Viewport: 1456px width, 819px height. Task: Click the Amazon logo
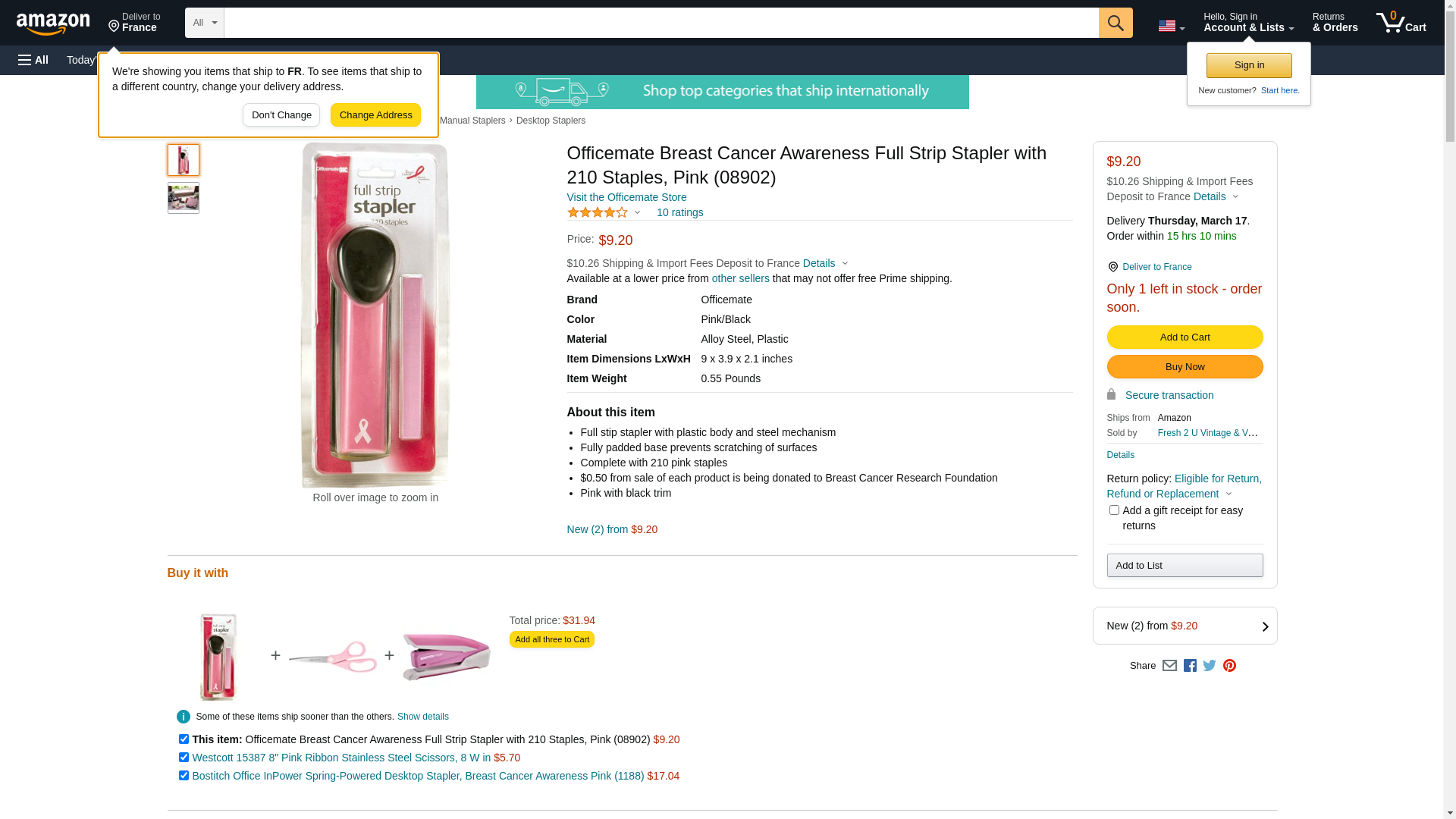(x=53, y=24)
